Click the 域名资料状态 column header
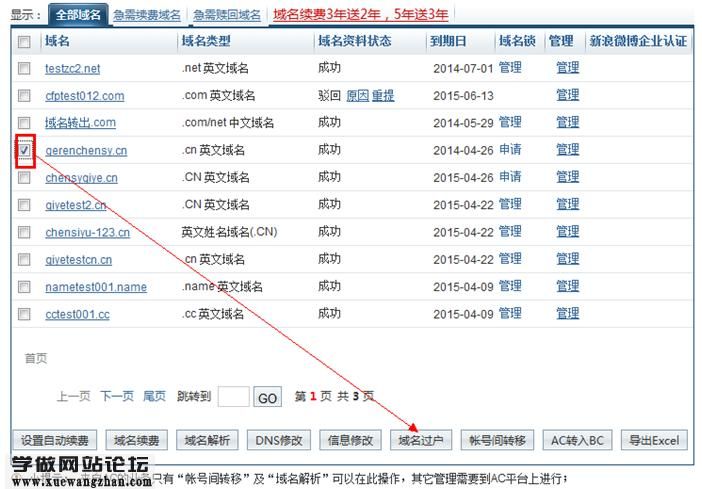 (355, 41)
